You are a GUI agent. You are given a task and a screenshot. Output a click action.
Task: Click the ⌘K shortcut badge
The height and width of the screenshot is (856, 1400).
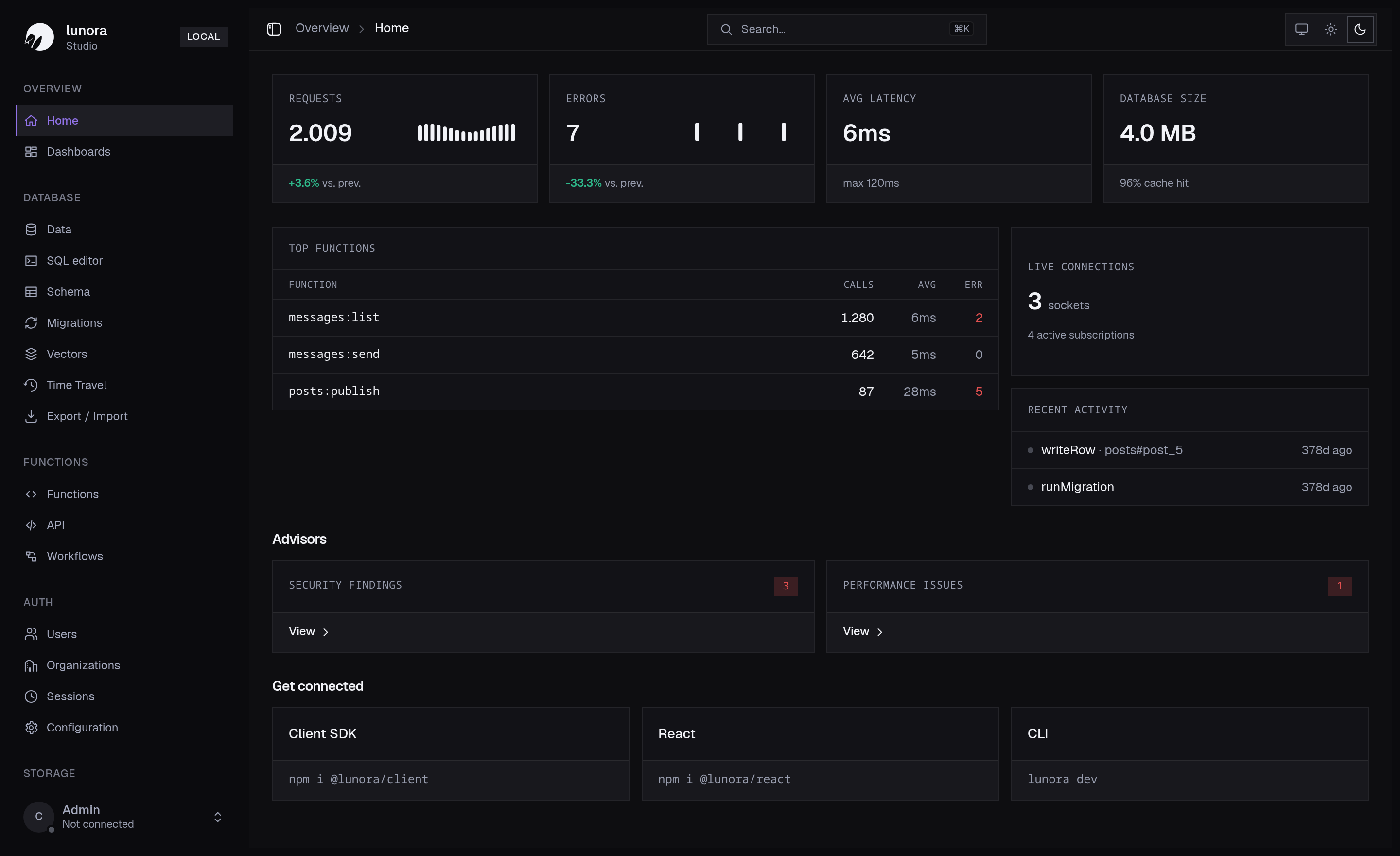tap(962, 29)
